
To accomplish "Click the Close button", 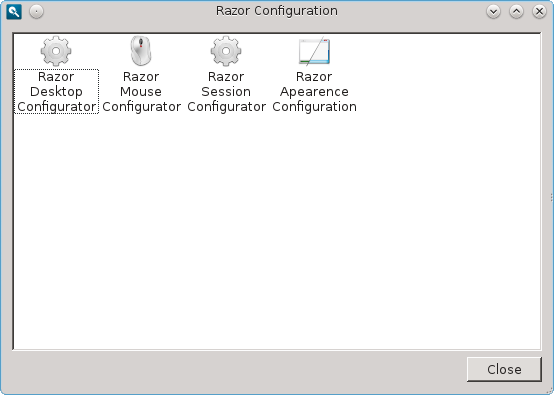I will pos(504,369).
